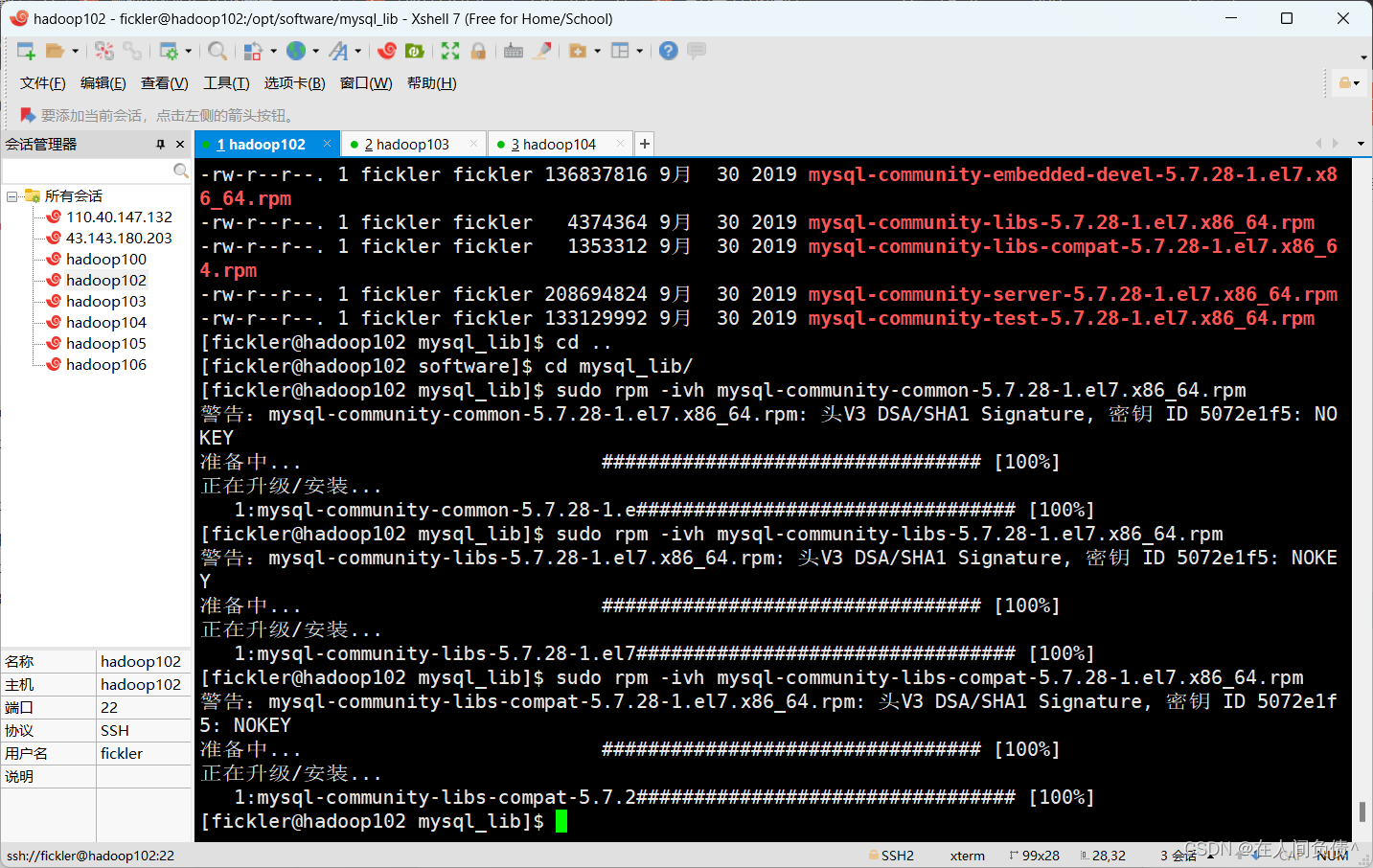Click the color scheme icon

tap(253, 51)
